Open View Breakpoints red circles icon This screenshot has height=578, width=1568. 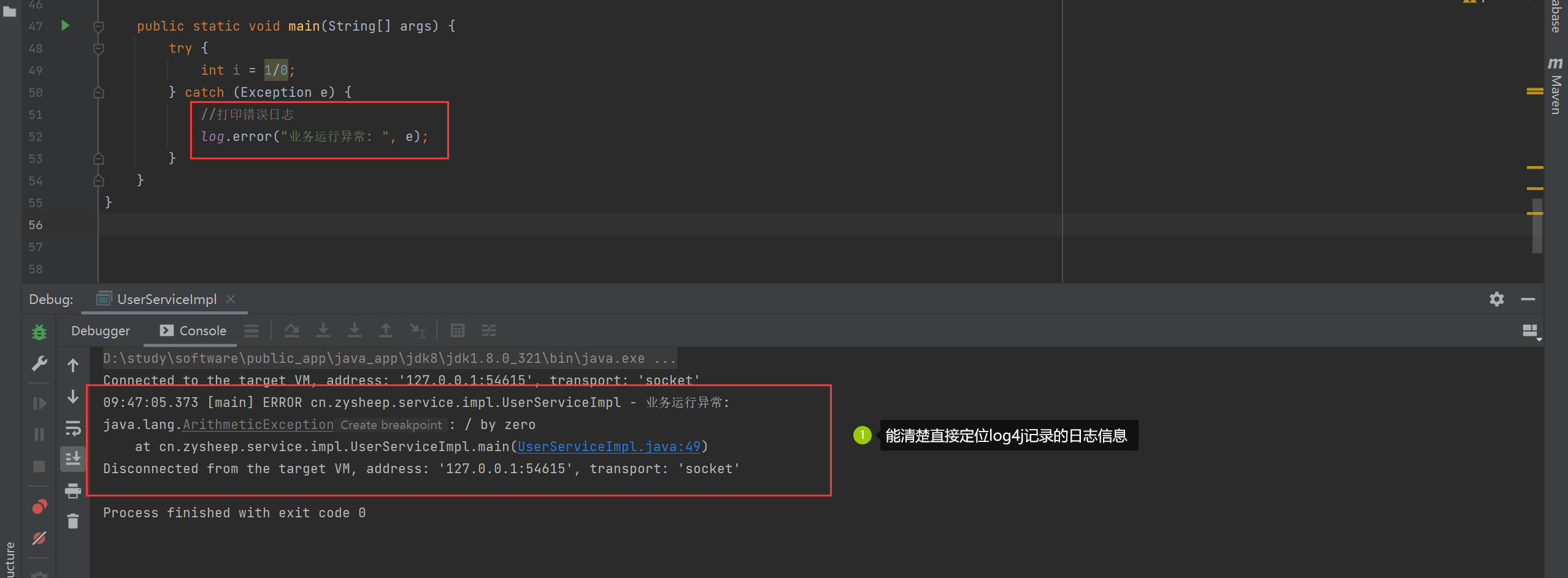click(39, 506)
